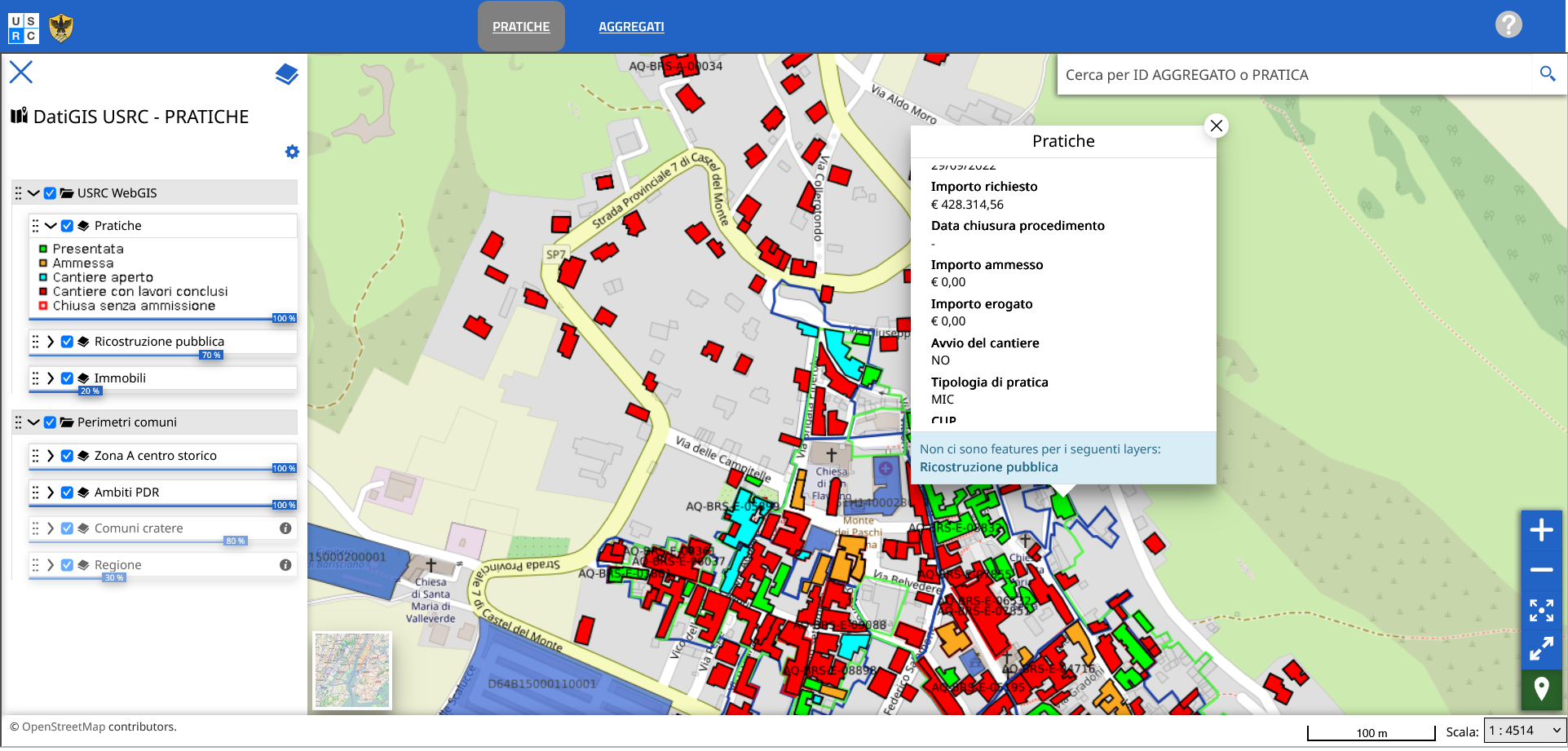Toggle USRC WebGIS group checkbox
Image resolution: width=1568 pixels, height=751 pixels.
click(50, 193)
